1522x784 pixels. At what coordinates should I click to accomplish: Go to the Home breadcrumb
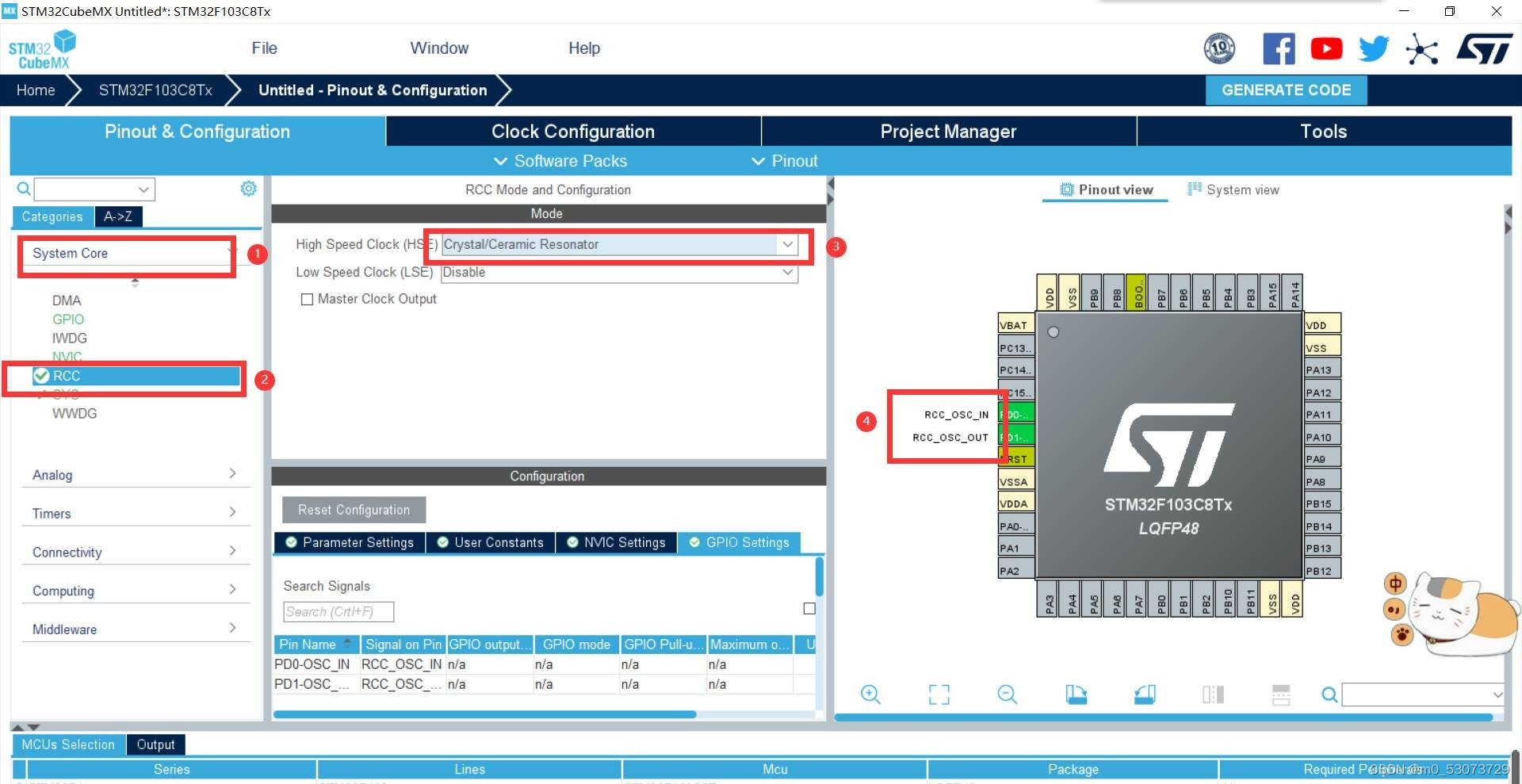(x=36, y=90)
